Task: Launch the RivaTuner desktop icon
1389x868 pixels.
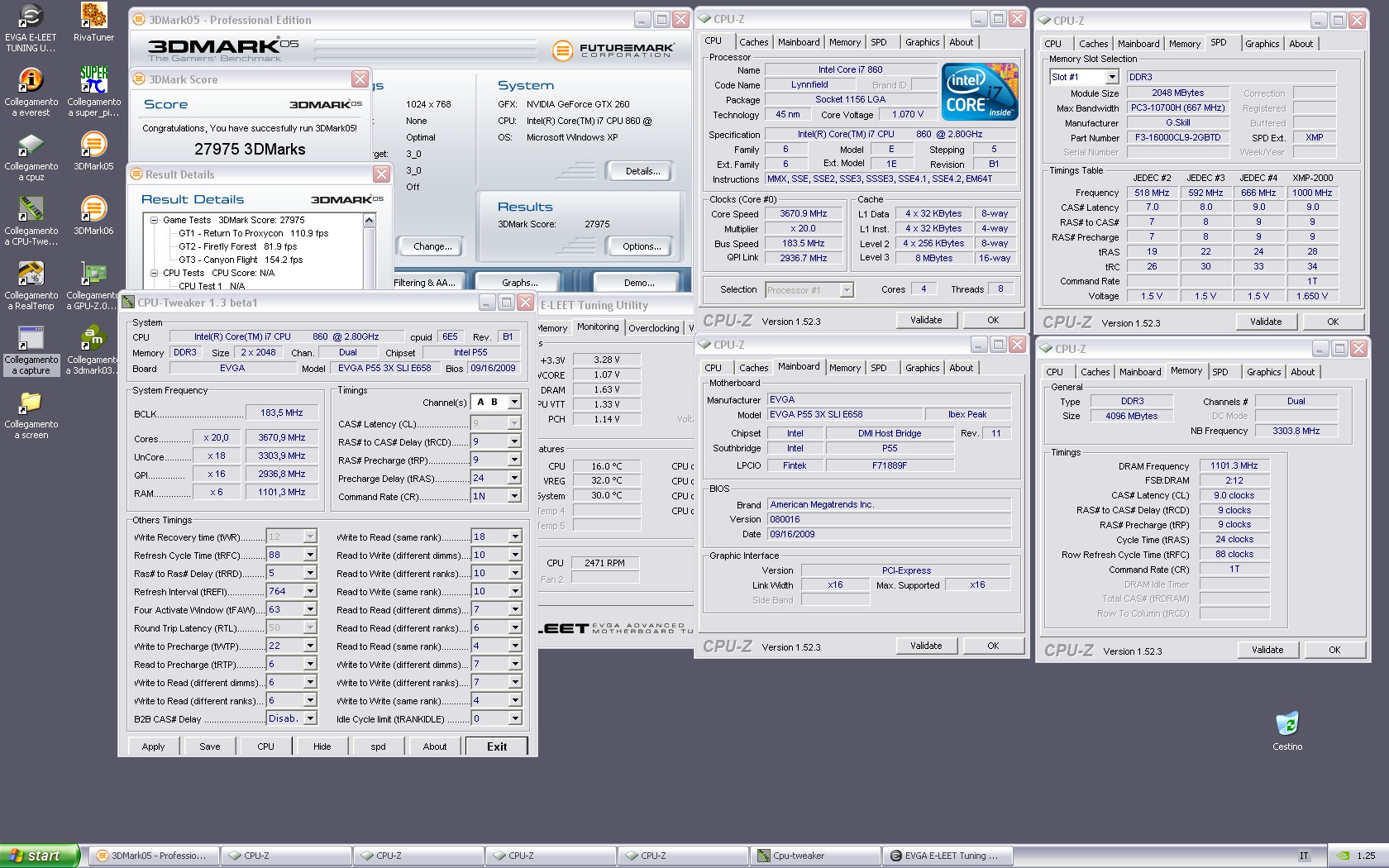Action: (x=93, y=23)
